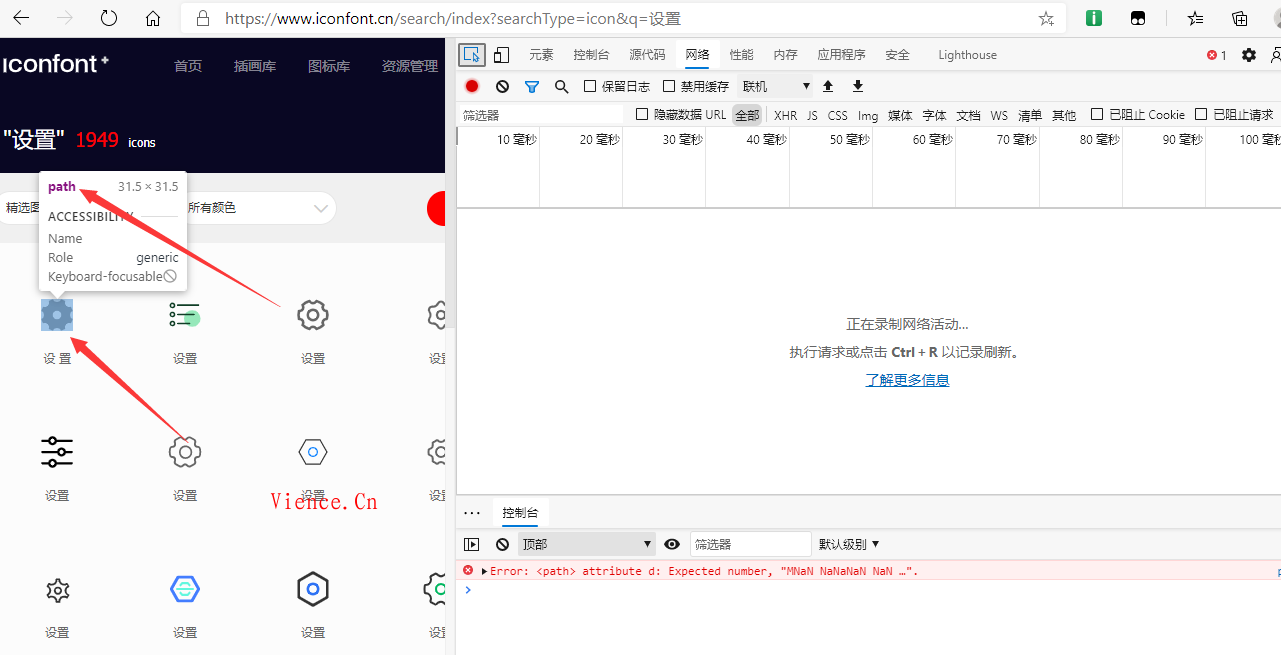Export HAR file using the download arrow icon

(857, 86)
